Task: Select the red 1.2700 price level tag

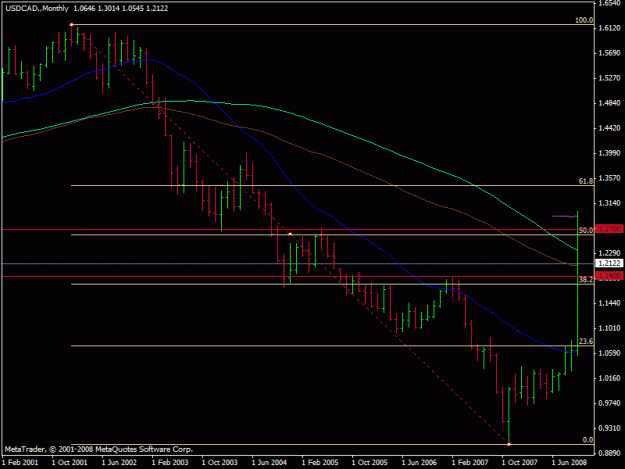Action: (609, 229)
